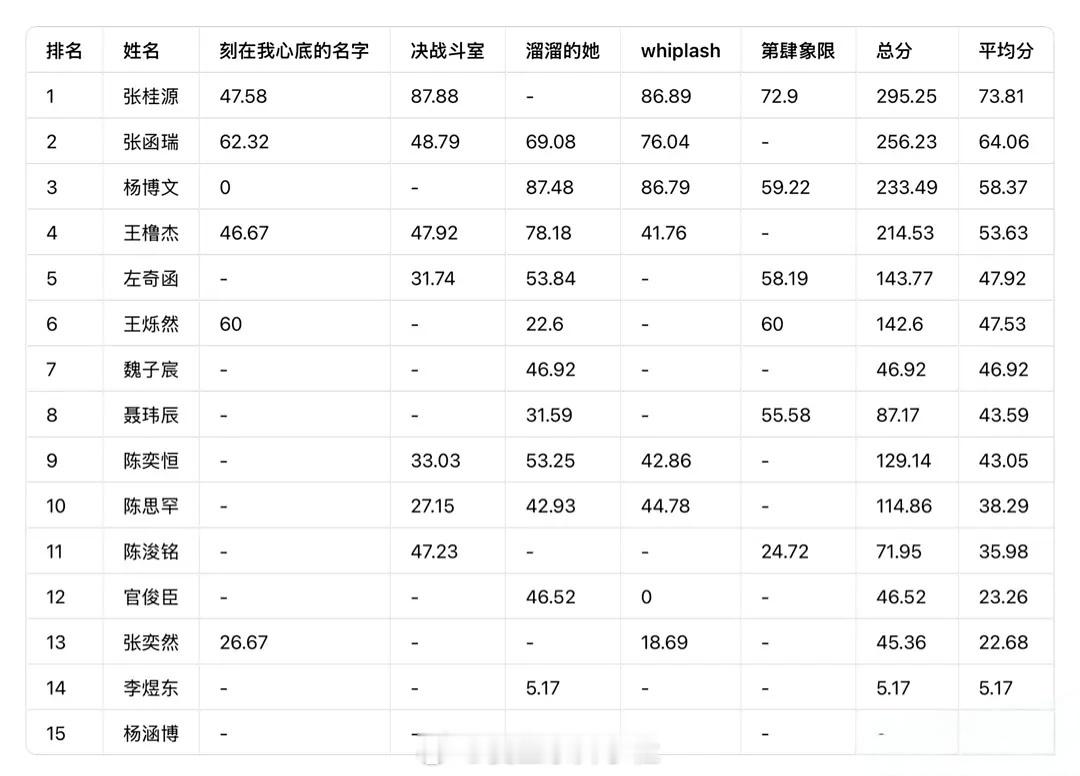Click the value 47.58
Screen dimensions: 1080x776
click(x=243, y=96)
